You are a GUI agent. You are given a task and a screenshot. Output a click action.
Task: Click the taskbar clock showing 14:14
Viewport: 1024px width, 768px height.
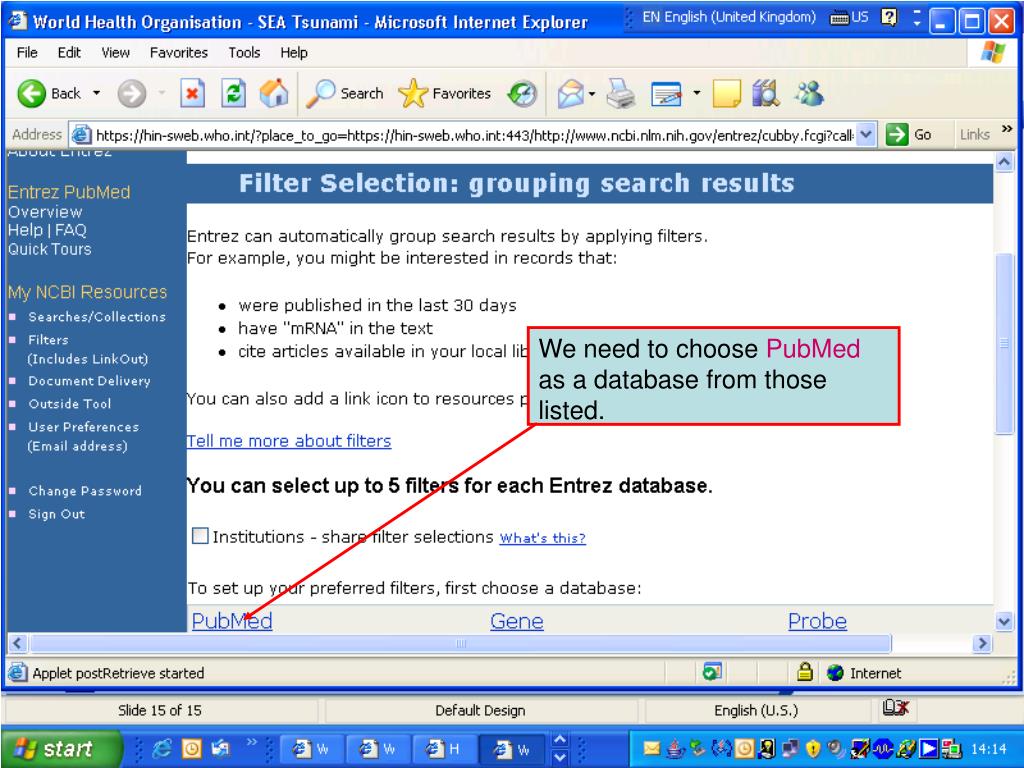click(989, 749)
